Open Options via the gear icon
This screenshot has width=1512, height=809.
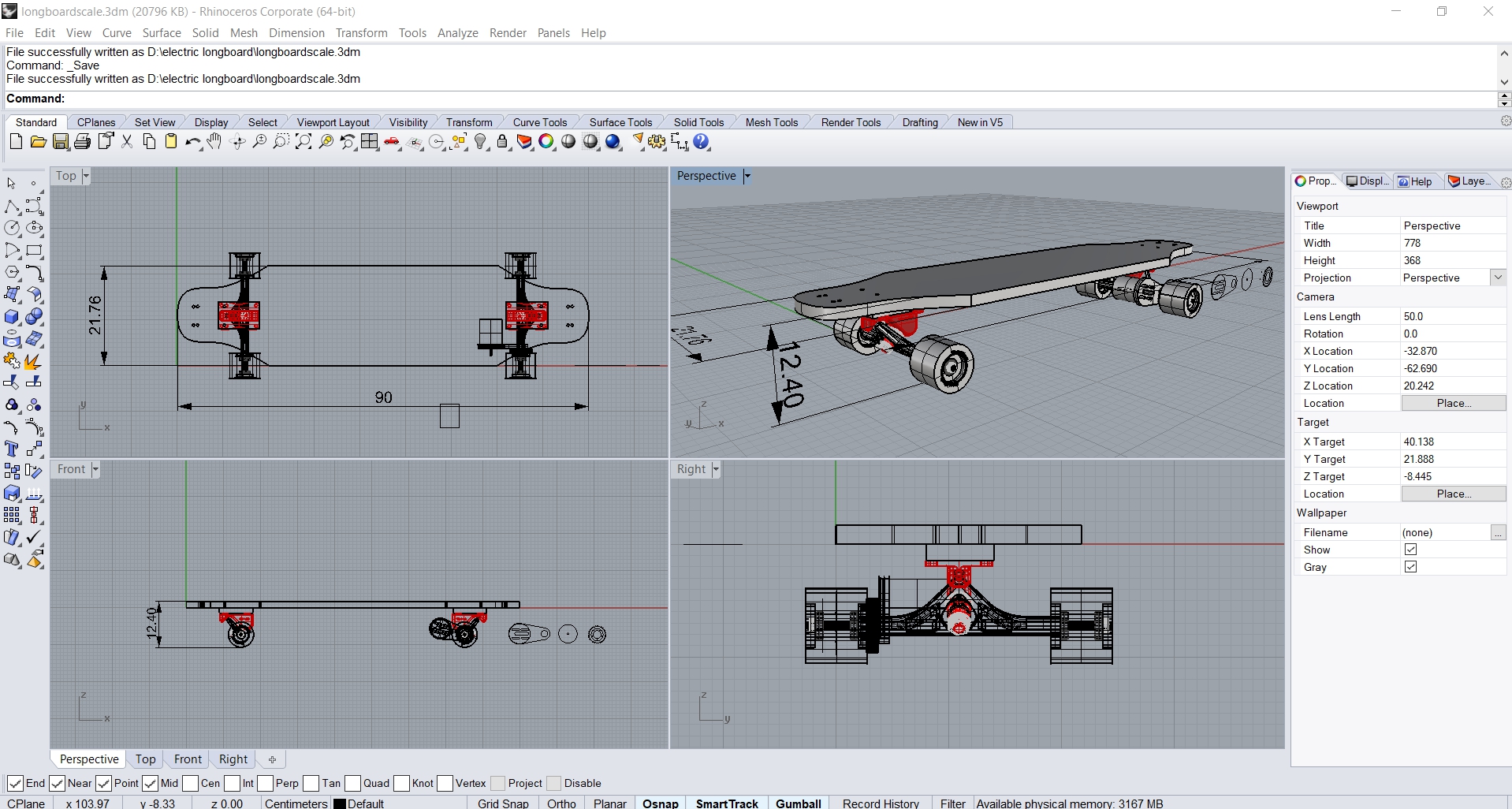pos(657,142)
